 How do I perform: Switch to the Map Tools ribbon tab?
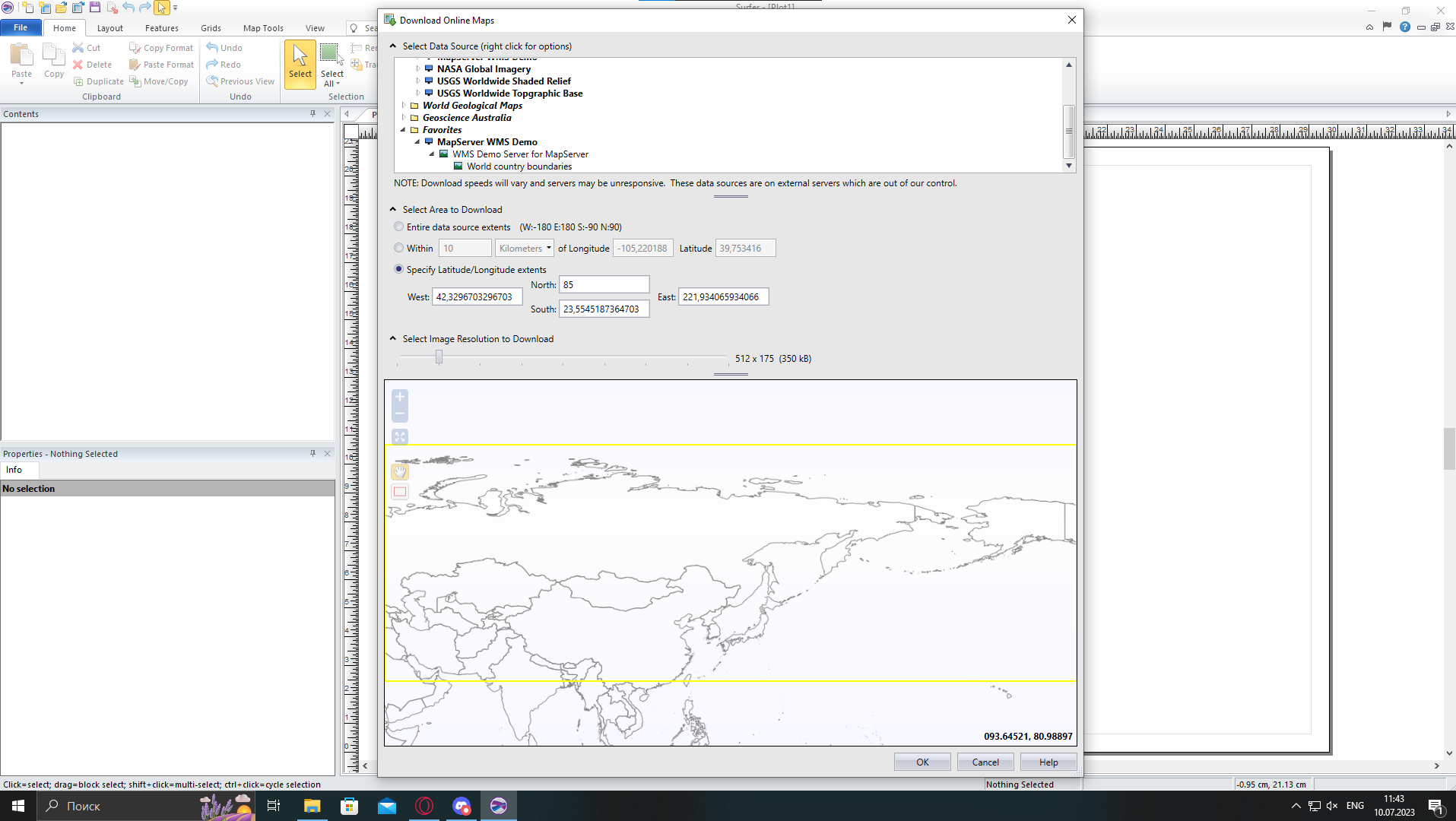(263, 28)
